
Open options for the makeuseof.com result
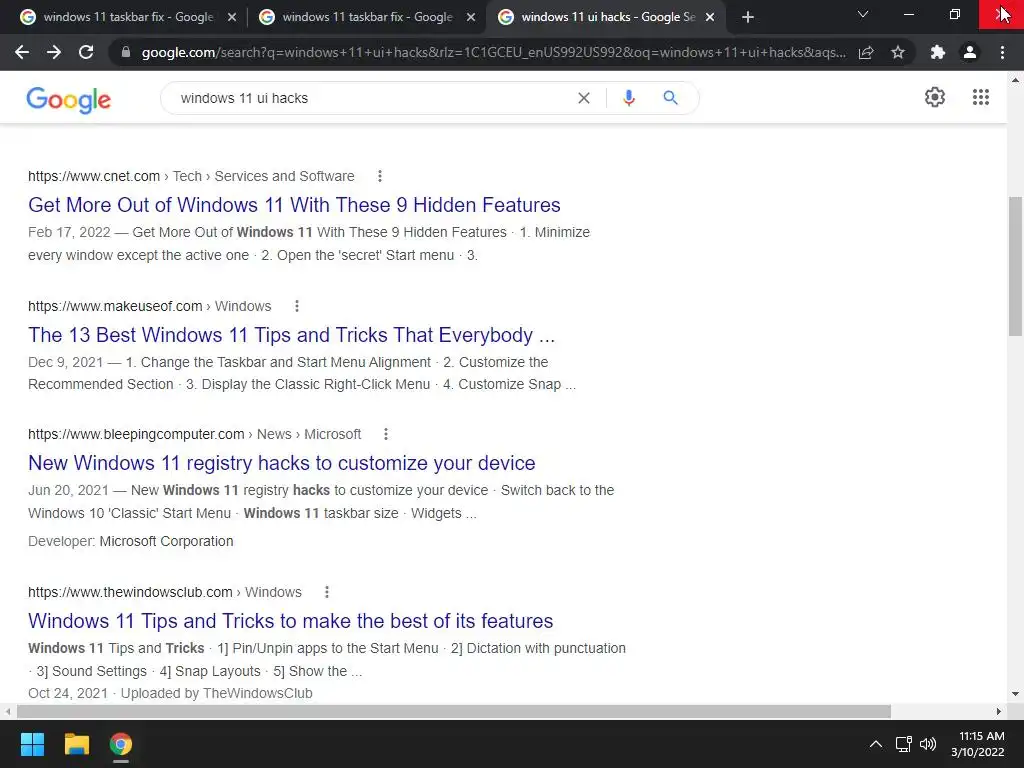tap(296, 306)
